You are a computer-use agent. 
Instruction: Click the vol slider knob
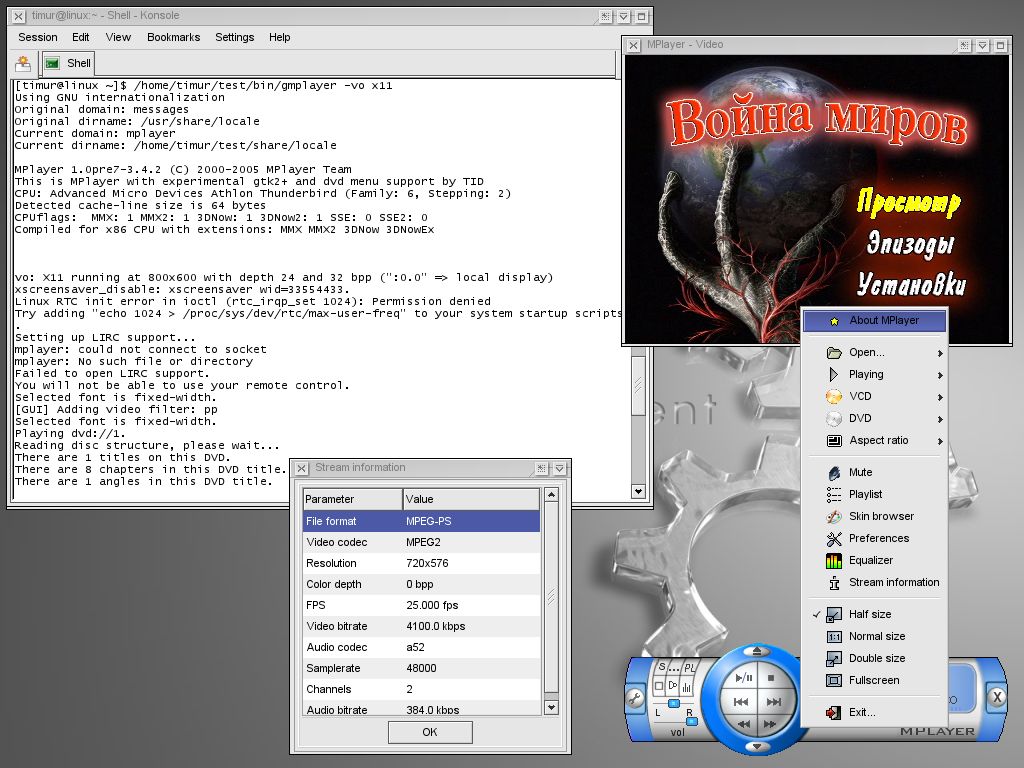[x=692, y=722]
